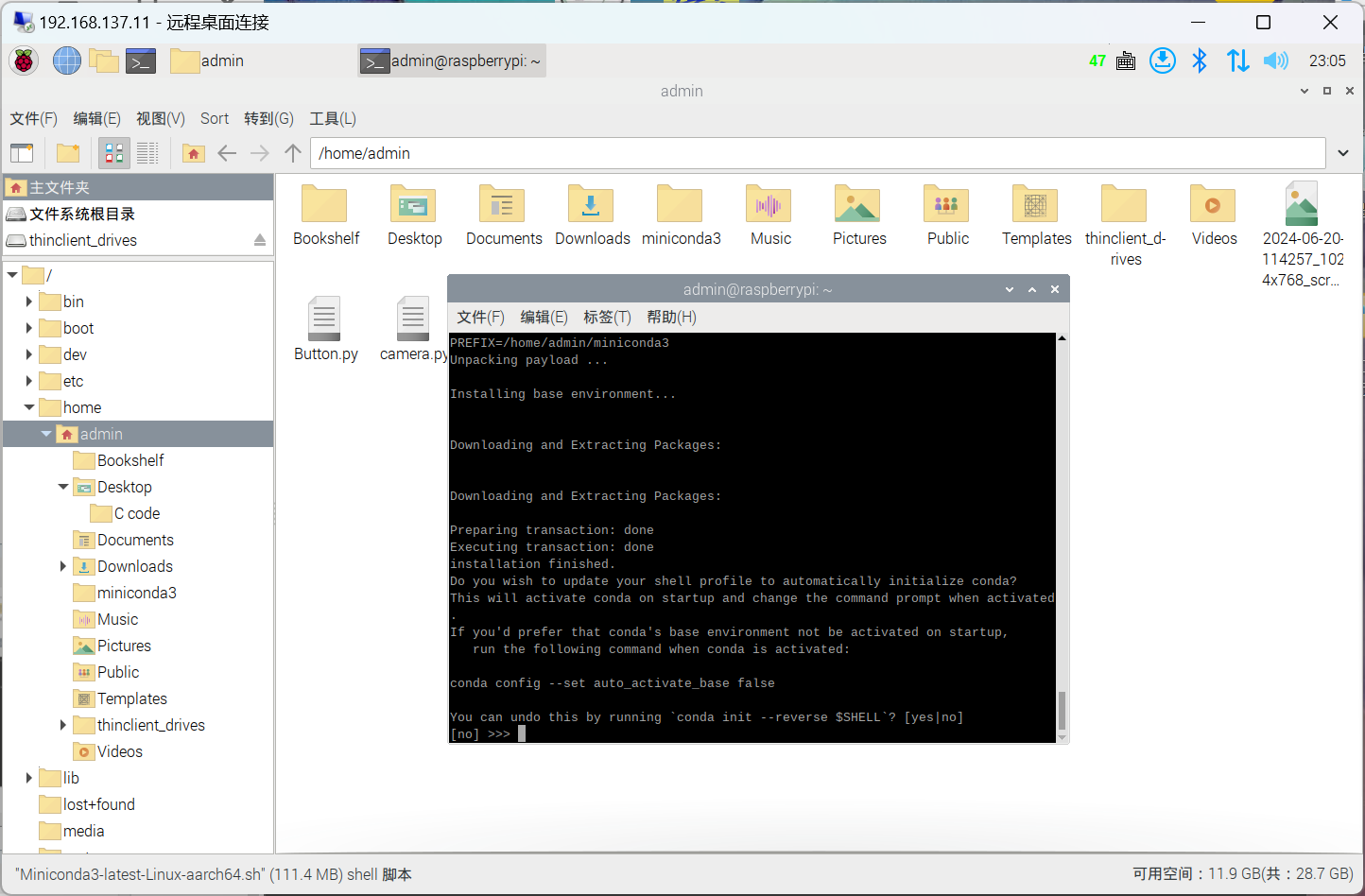Viewport: 1365px width, 896px height.
Task: Switch to the admin file manager task
Action: 207,61
